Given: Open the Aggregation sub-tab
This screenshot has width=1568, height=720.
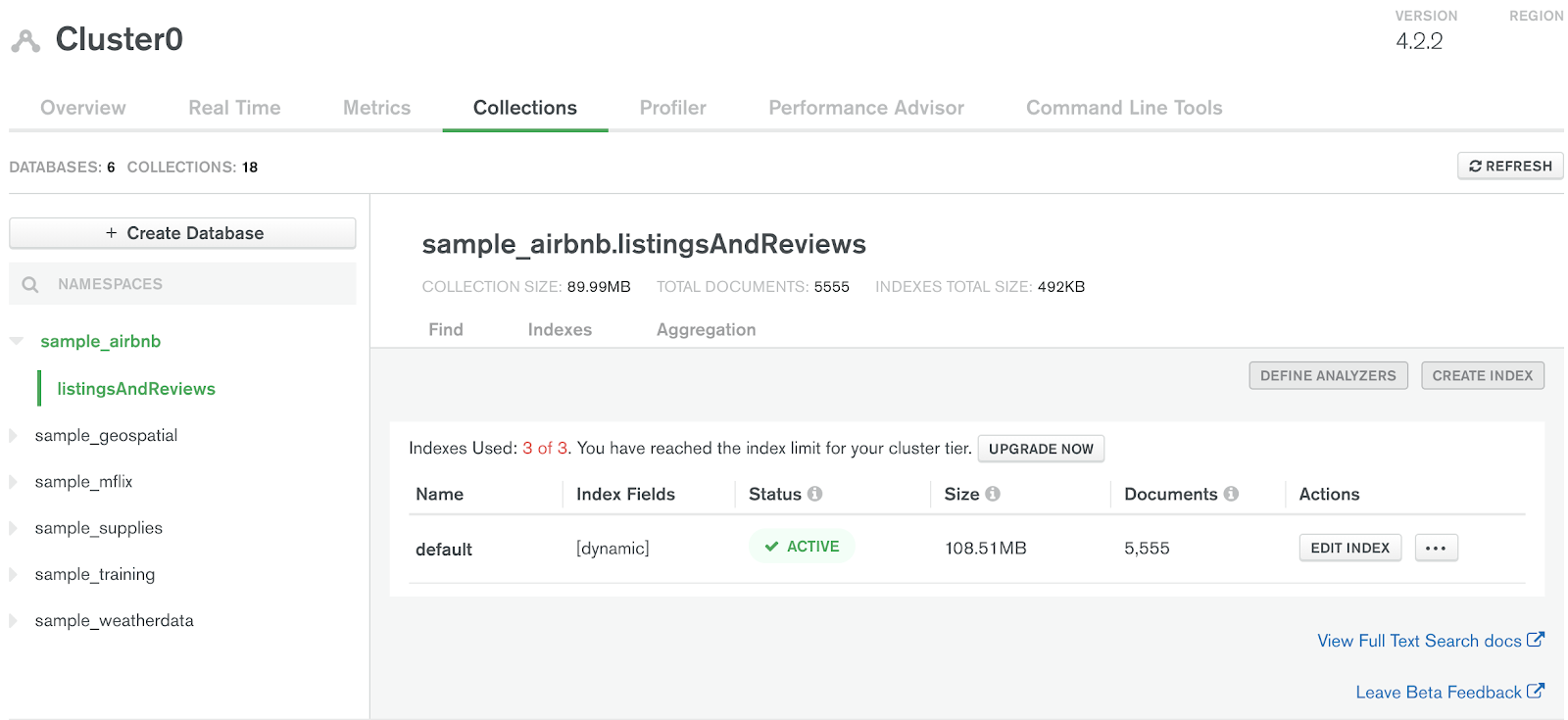Looking at the screenshot, I should [x=707, y=329].
